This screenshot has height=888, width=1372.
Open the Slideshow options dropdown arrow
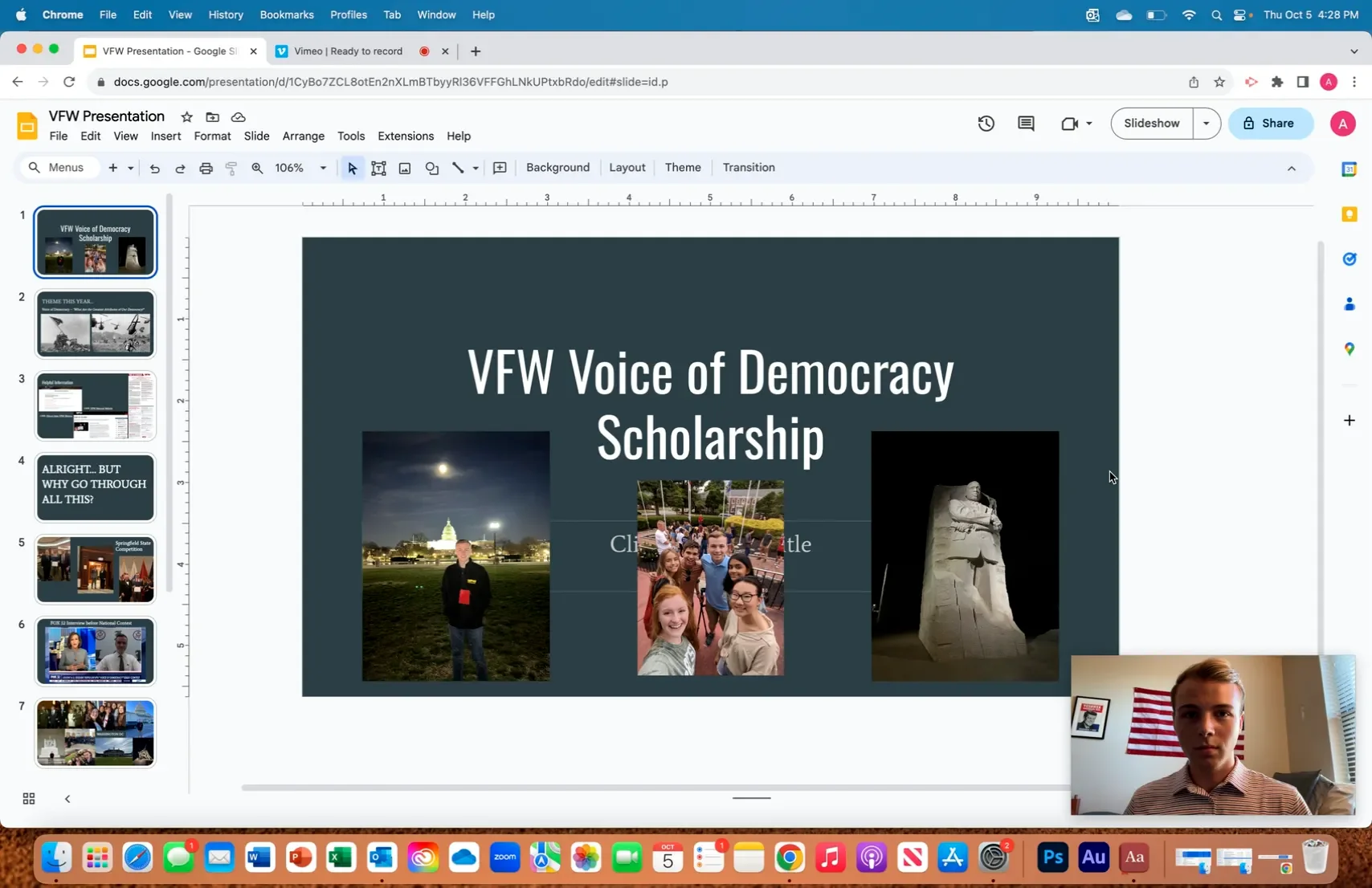[x=1206, y=124]
